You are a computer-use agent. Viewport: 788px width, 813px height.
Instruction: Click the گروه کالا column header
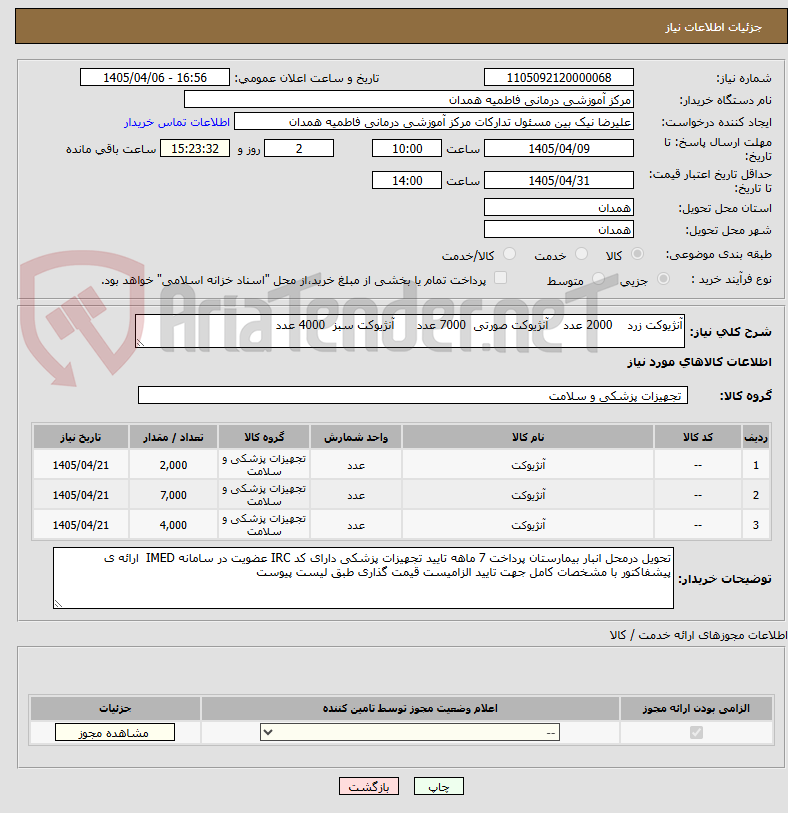pos(264,437)
